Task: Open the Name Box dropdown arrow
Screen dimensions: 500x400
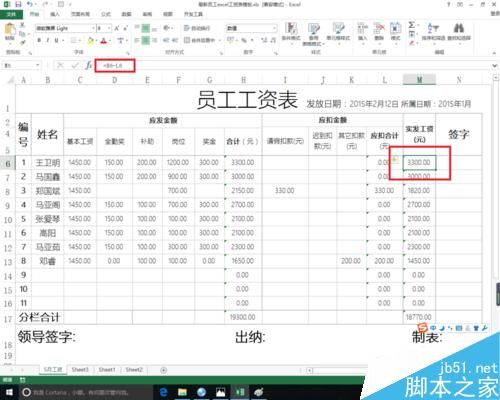Action: point(38,65)
